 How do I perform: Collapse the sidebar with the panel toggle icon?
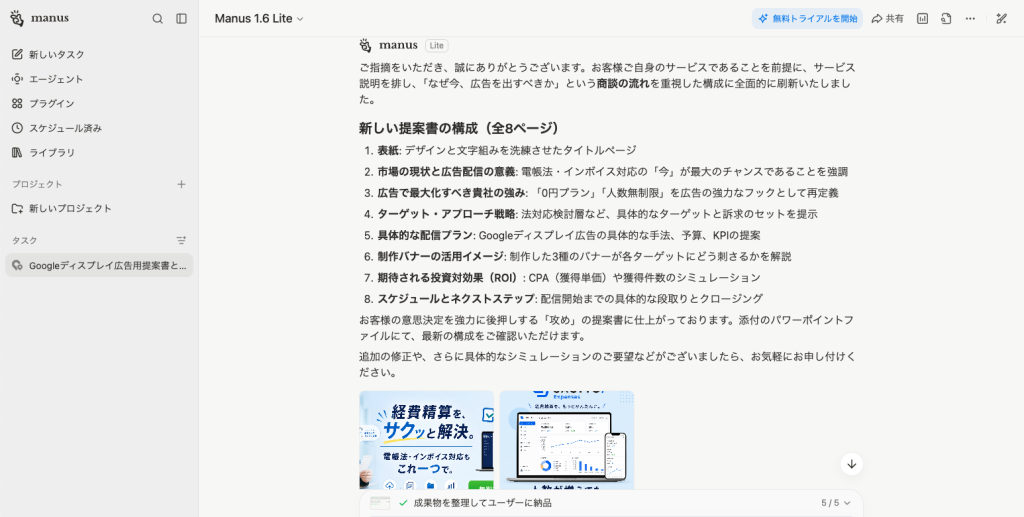click(182, 19)
